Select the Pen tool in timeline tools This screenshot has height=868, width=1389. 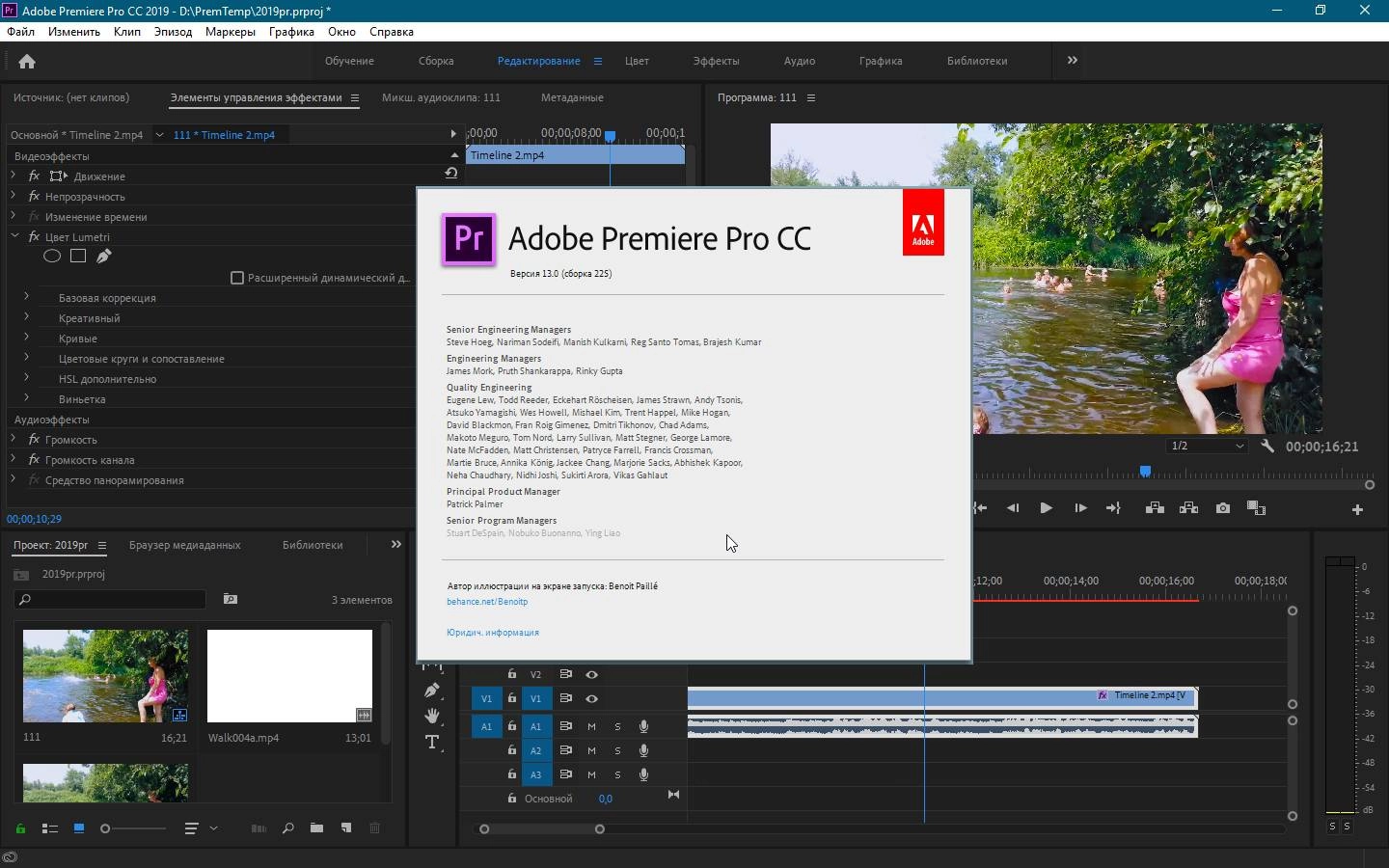click(x=432, y=691)
